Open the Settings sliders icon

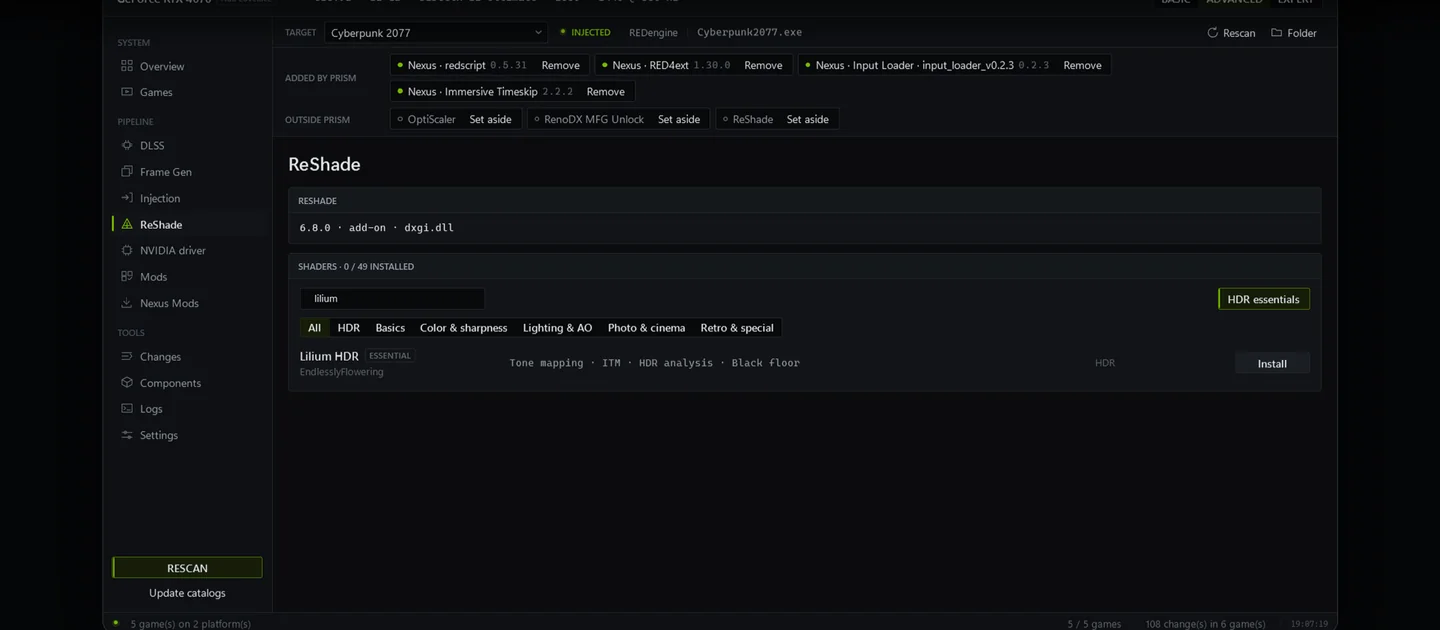click(x=127, y=435)
